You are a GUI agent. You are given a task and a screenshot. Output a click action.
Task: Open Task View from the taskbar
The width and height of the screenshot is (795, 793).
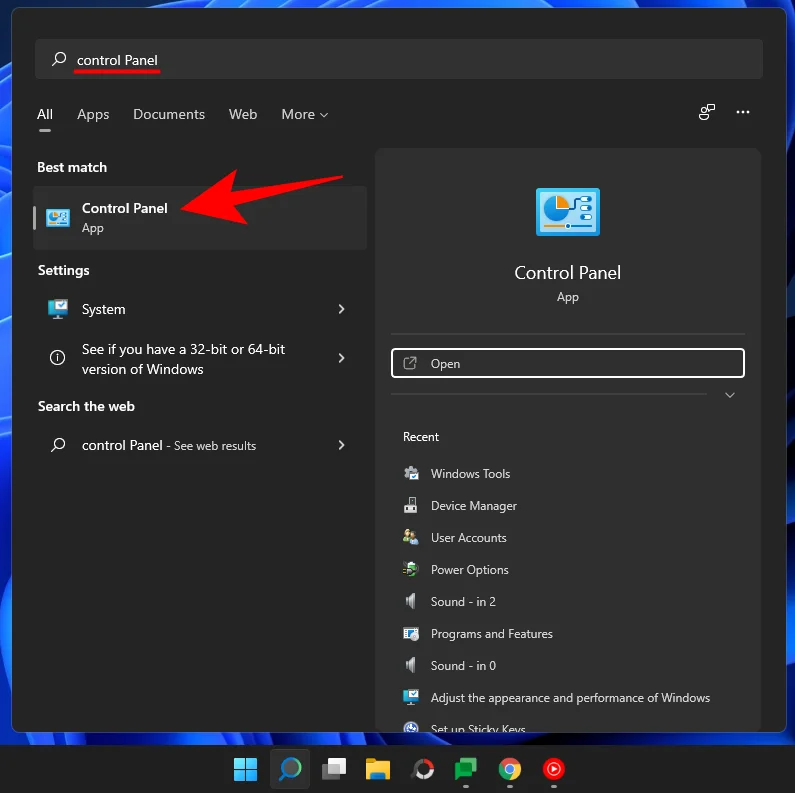(x=333, y=769)
